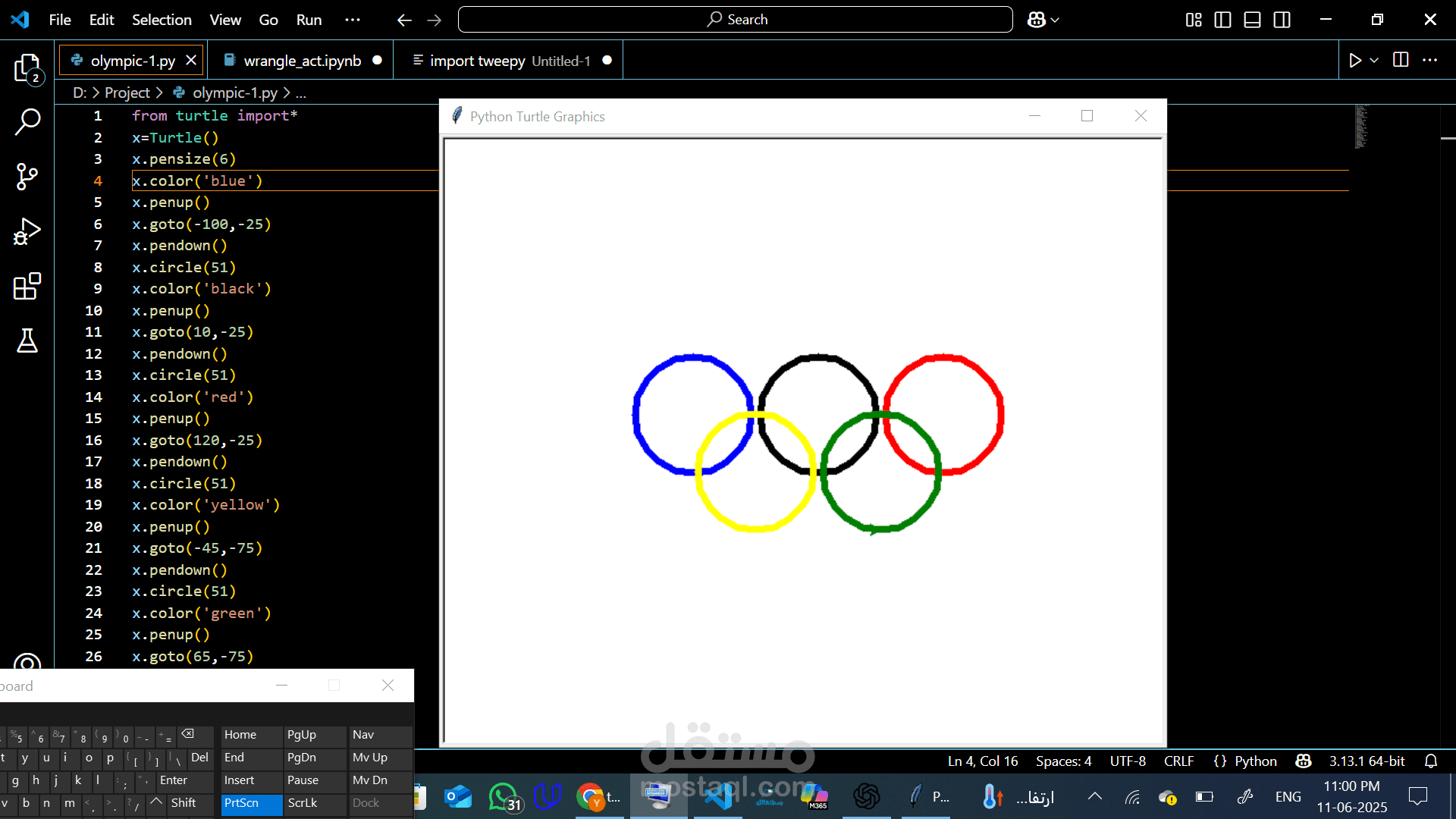
Task: Open ChatGPT app from the taskbar
Action: tap(866, 797)
